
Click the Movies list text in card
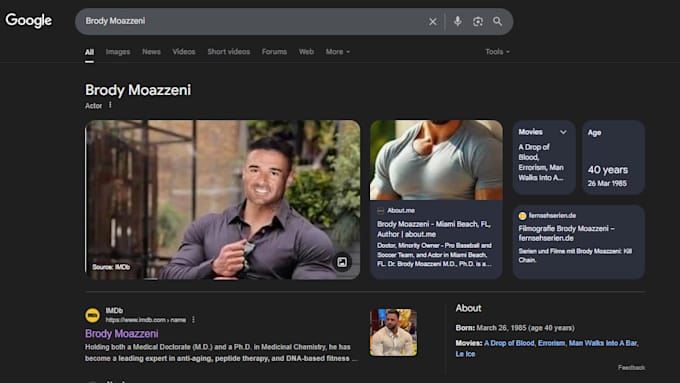point(541,162)
